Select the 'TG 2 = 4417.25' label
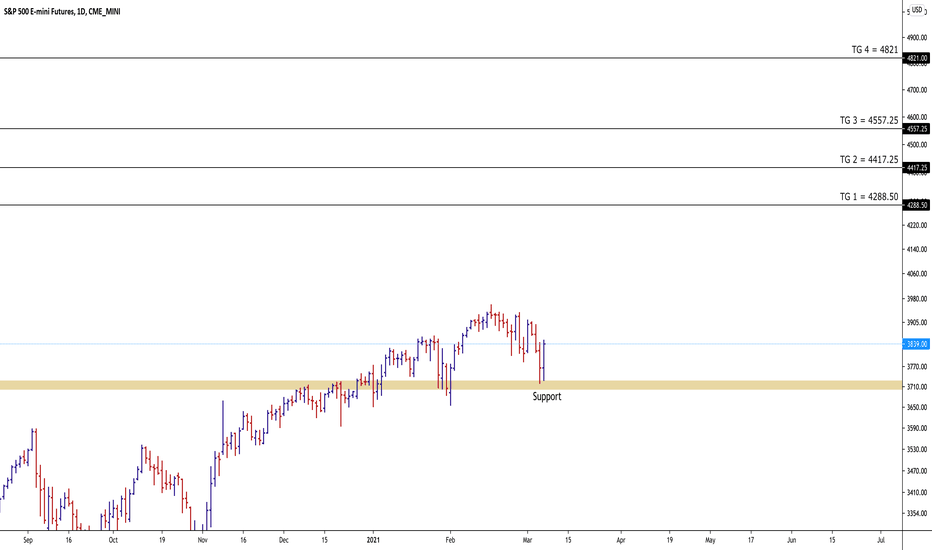Screen dimensions: 932x550 tap(868, 160)
